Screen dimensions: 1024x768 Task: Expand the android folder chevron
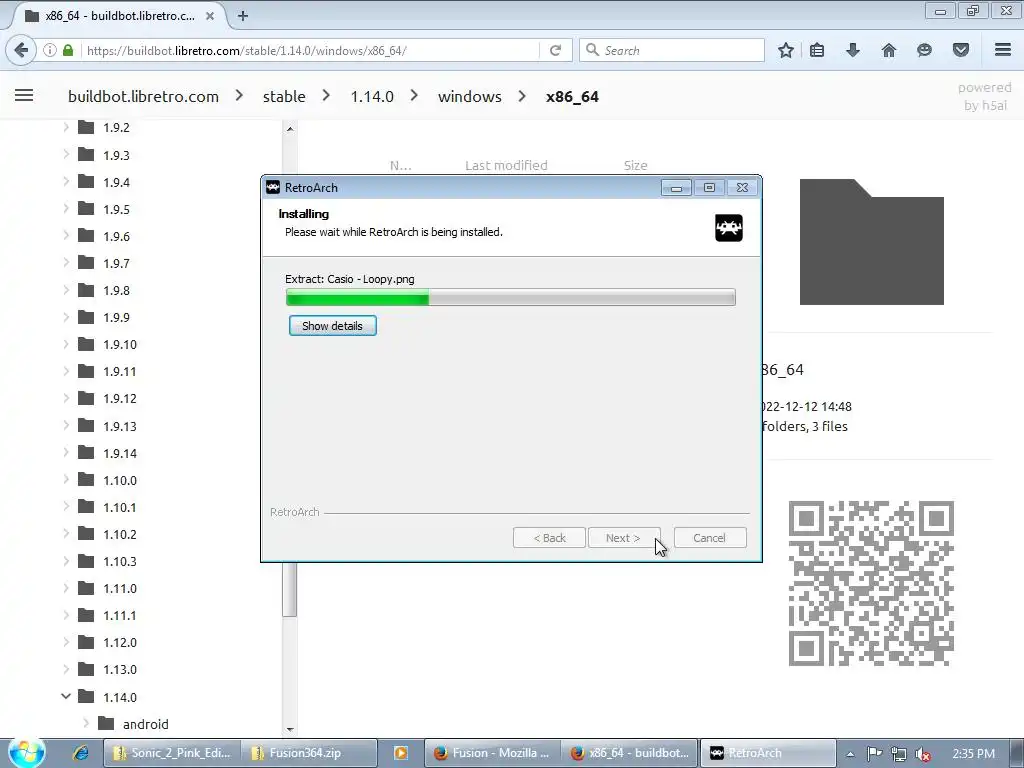click(86, 724)
